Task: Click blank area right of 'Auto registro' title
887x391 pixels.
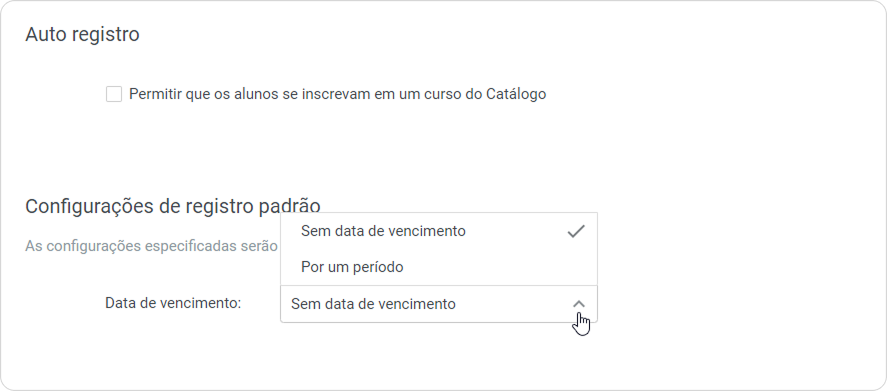Action: tap(453, 35)
